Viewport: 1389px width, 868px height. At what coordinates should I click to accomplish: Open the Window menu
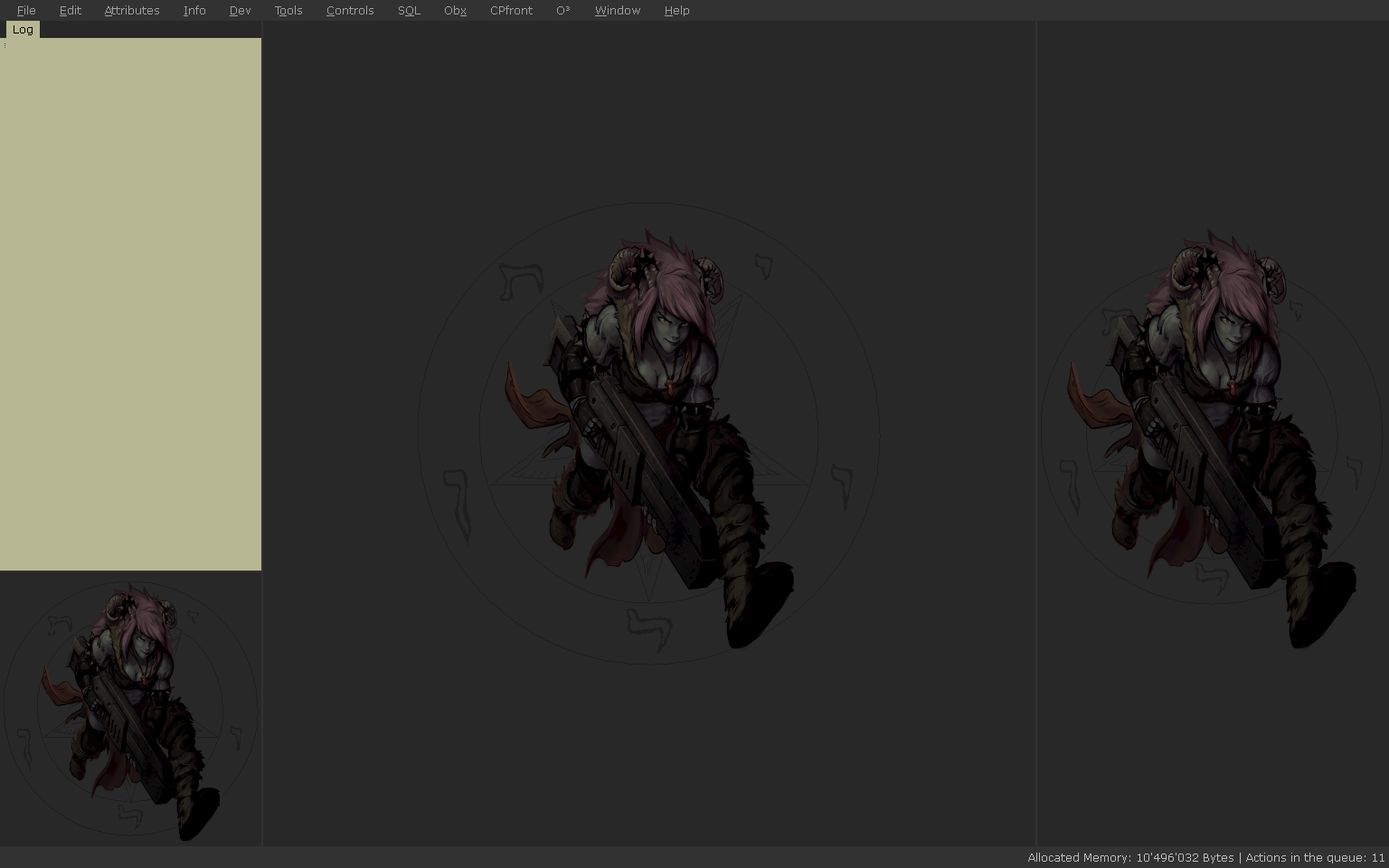click(x=618, y=11)
